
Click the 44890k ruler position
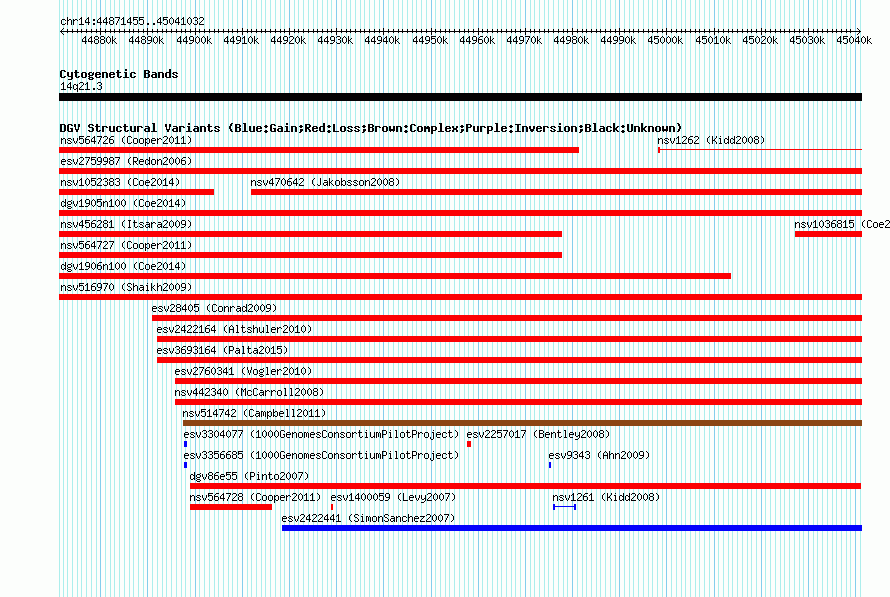[x=146, y=40]
